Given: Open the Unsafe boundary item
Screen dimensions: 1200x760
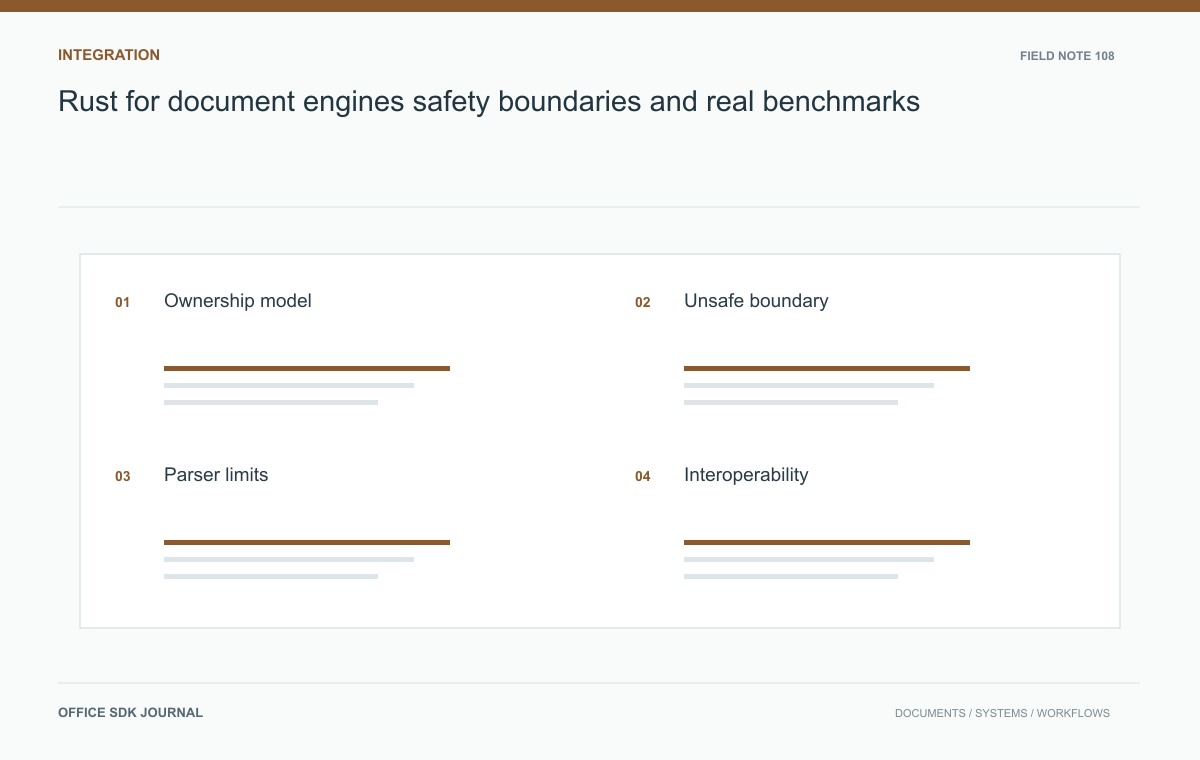Looking at the screenshot, I should pos(756,301).
